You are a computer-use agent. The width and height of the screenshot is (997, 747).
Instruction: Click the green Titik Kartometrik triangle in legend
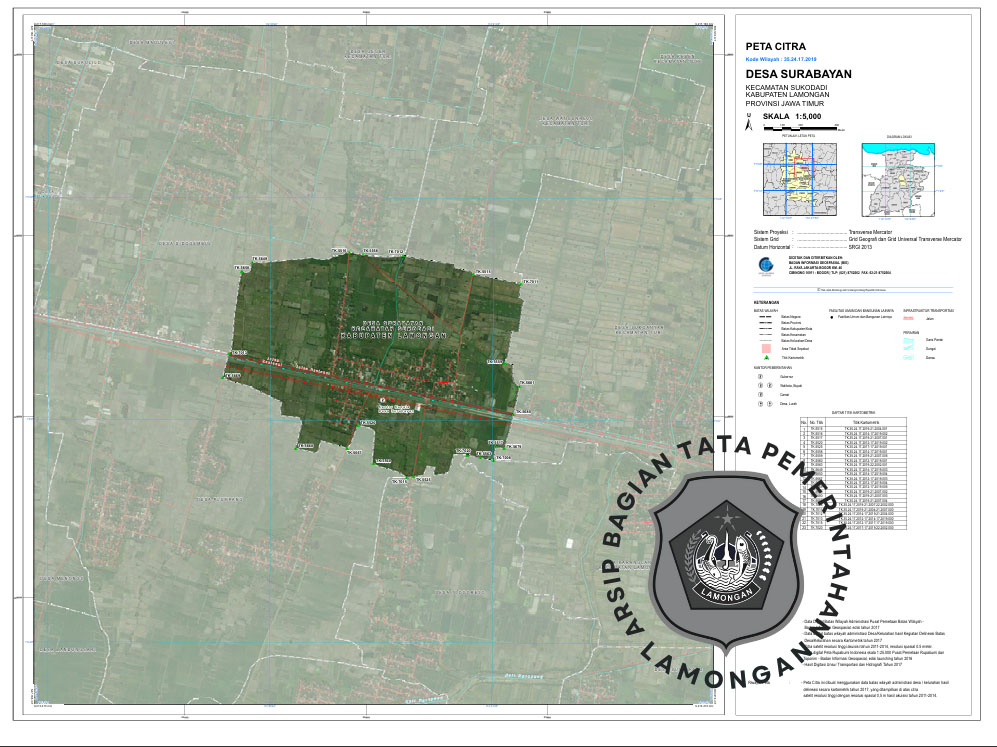point(766,357)
